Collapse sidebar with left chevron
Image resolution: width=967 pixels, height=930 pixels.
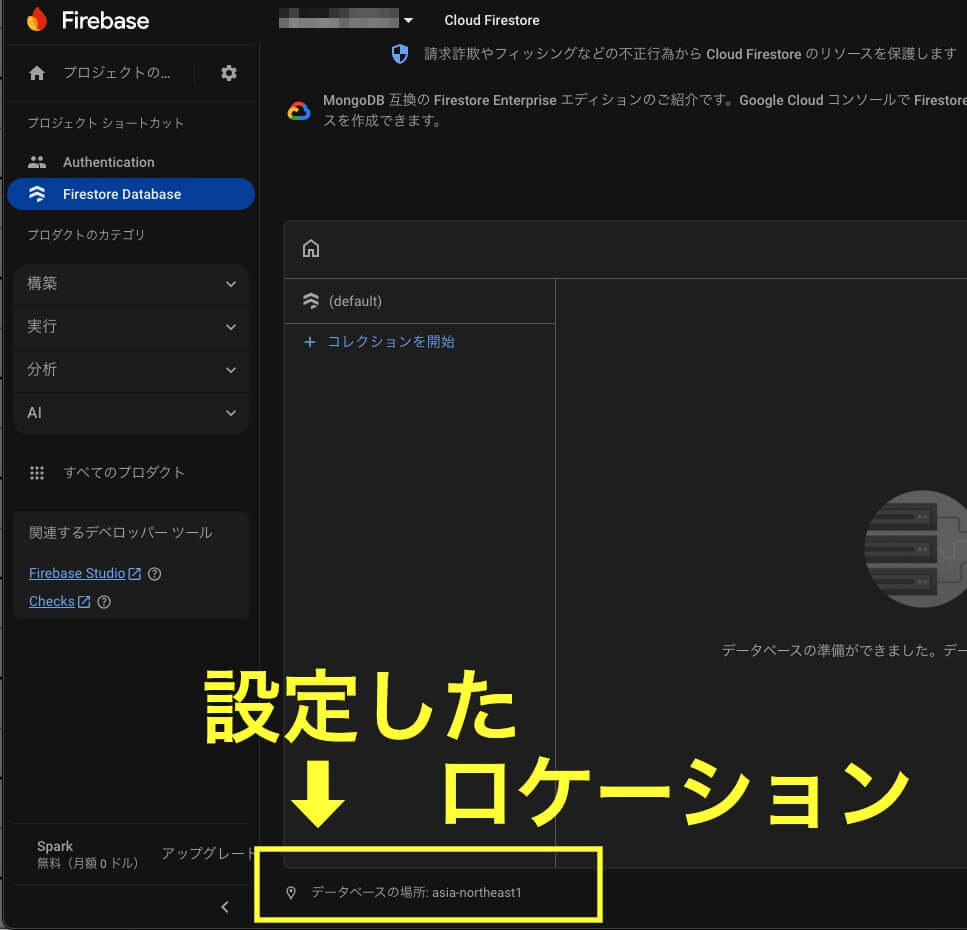pyautogui.click(x=225, y=907)
